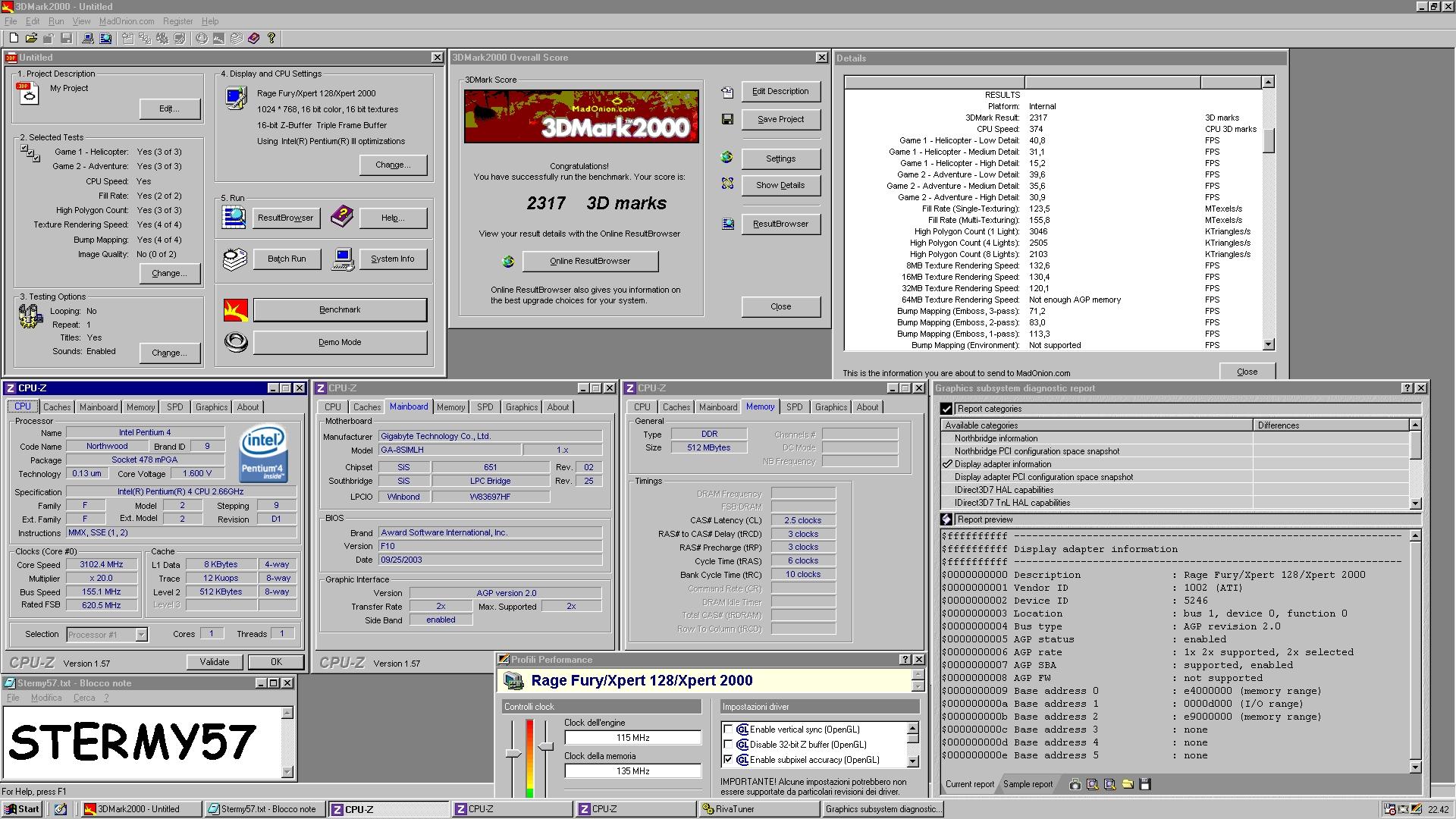Open the Processor #1 selection dropdown
1456x819 pixels.
(141, 635)
